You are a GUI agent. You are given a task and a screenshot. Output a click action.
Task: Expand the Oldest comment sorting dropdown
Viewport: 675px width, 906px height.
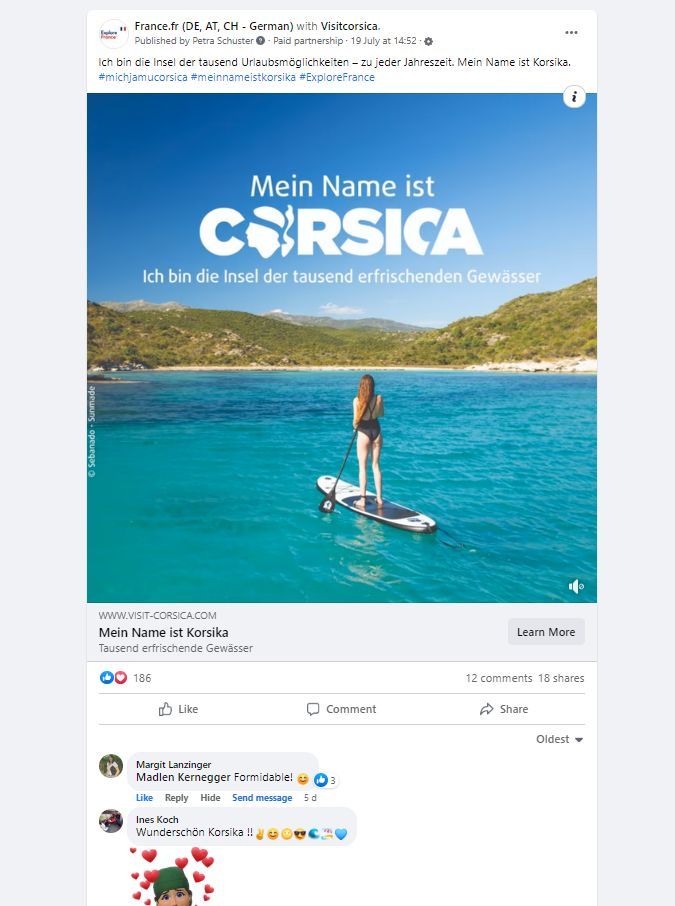pyautogui.click(x=559, y=739)
